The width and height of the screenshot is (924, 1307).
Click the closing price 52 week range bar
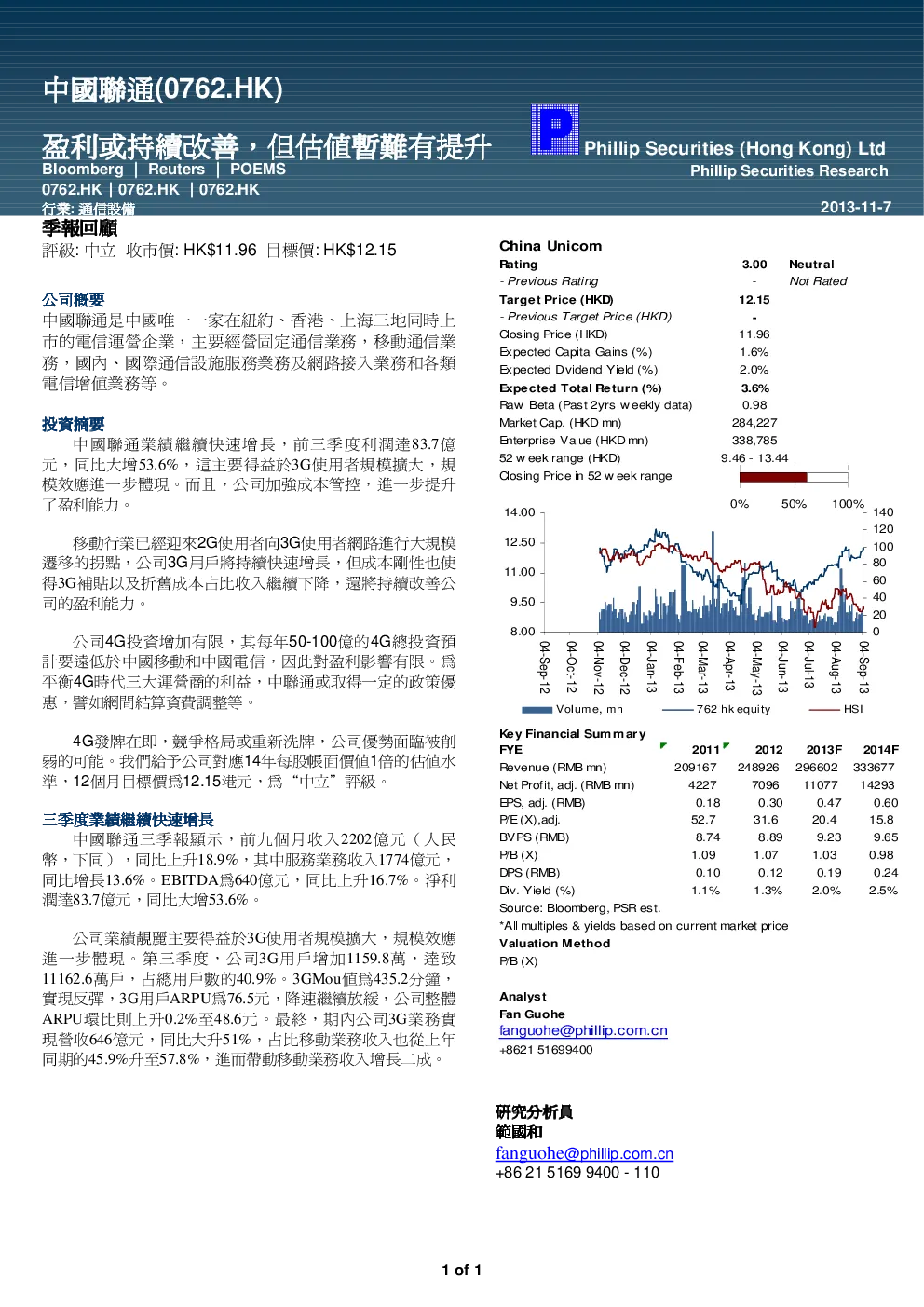coord(794,477)
